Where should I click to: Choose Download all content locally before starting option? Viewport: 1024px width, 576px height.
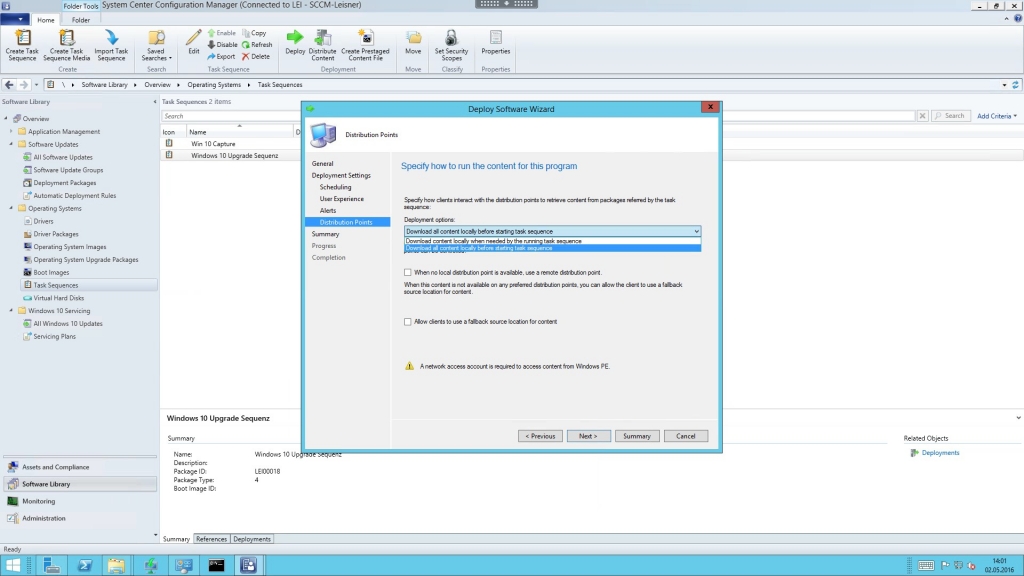[552, 248]
